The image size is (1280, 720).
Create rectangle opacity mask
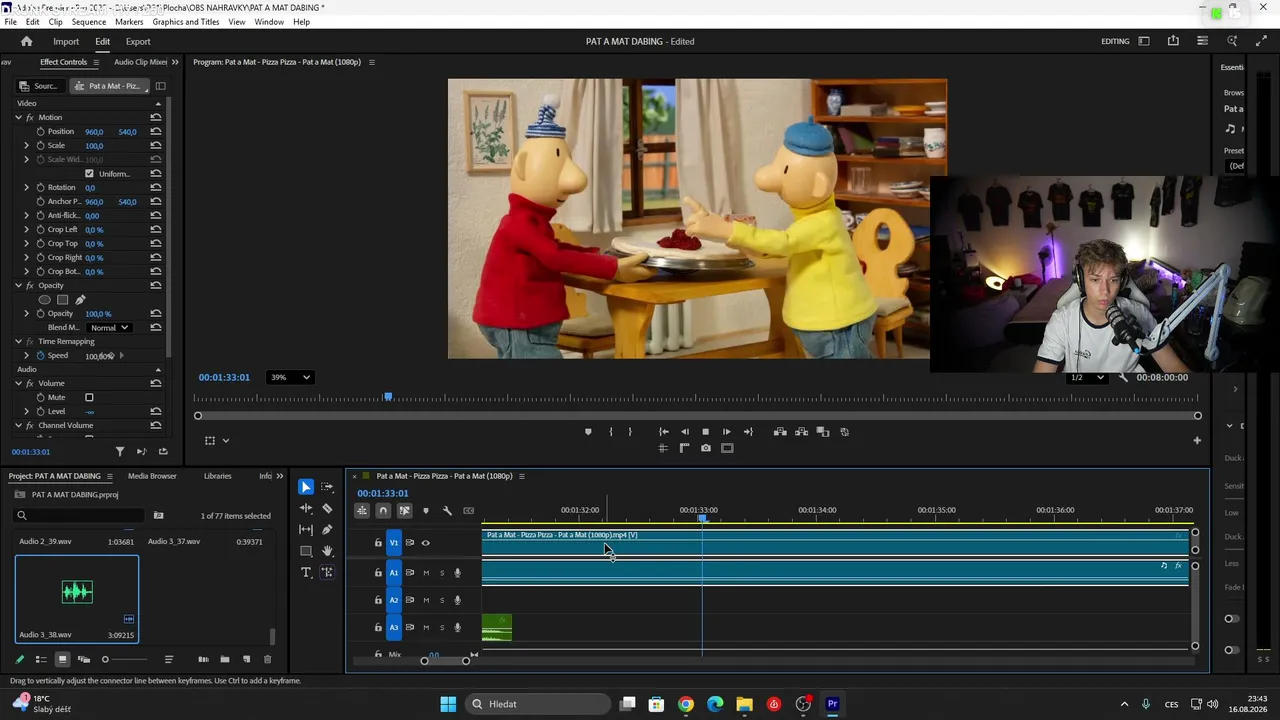62,300
